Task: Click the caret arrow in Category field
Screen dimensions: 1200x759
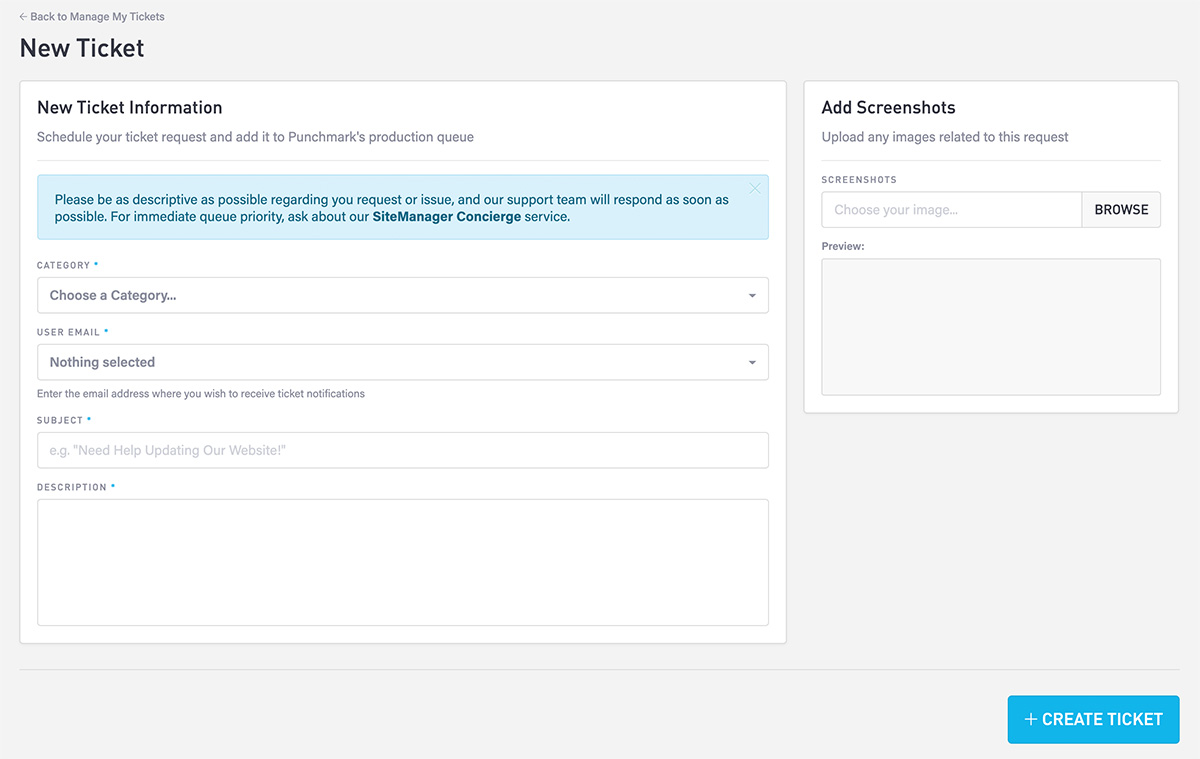Action: (x=752, y=296)
